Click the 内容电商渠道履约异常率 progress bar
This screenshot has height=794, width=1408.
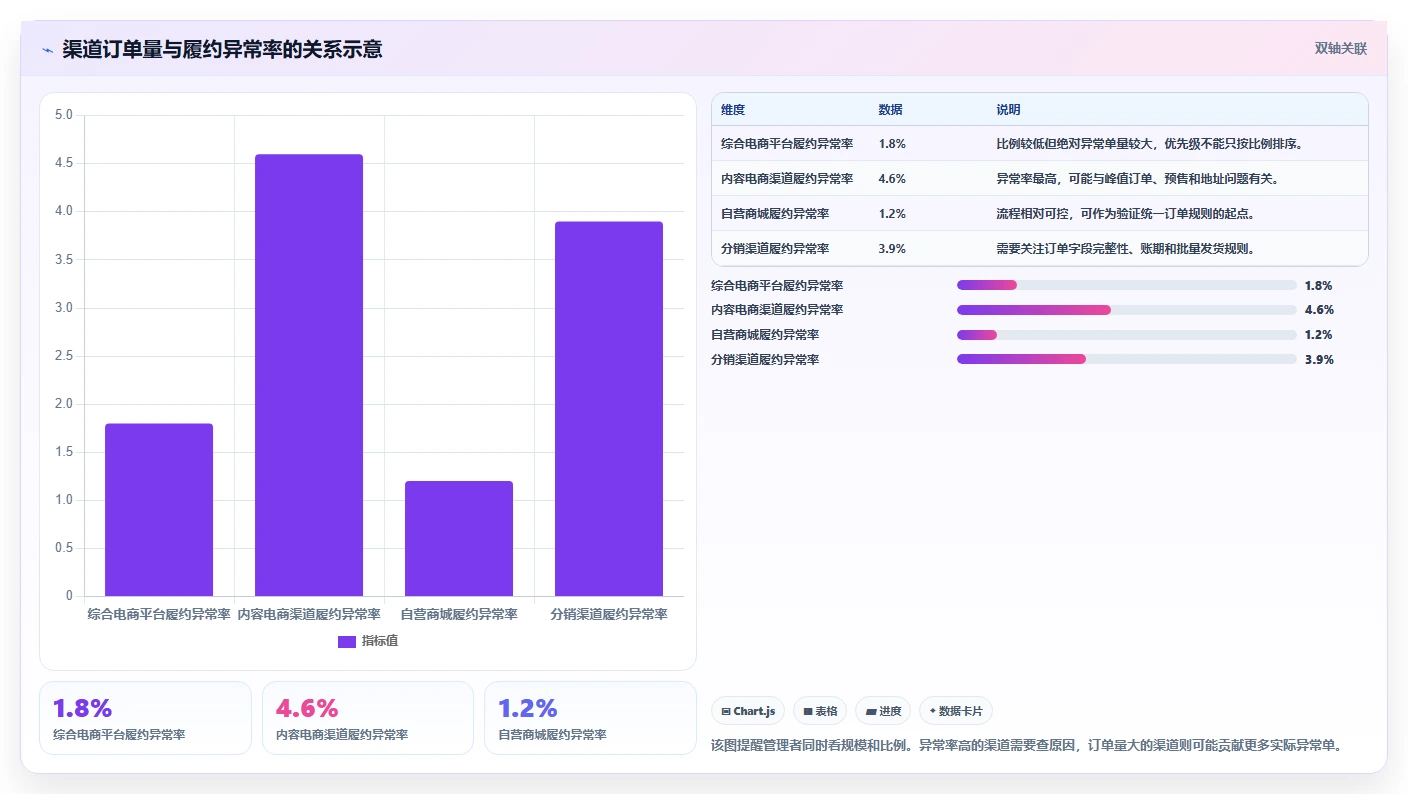1127,310
